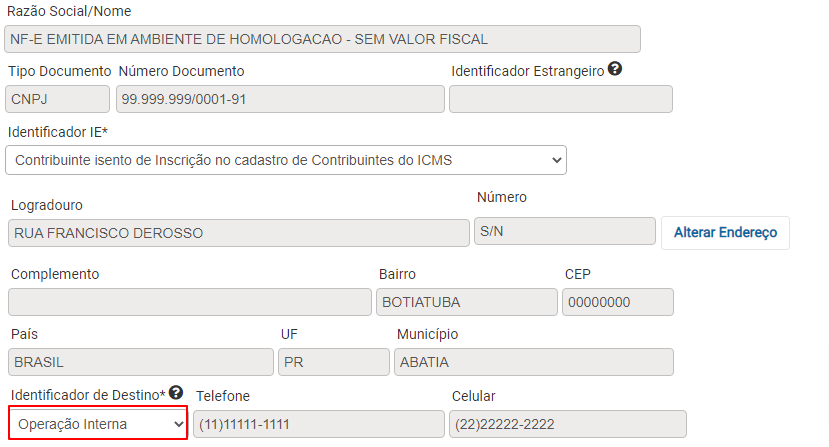The width and height of the screenshot is (829, 447).
Task: Click help icon beside Identificador de Destino
Action: coord(176,393)
